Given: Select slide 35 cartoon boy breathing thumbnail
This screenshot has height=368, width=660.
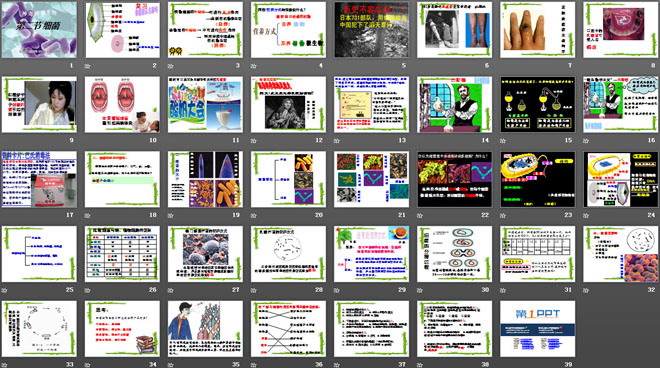Looking at the screenshot, I should [205, 329].
